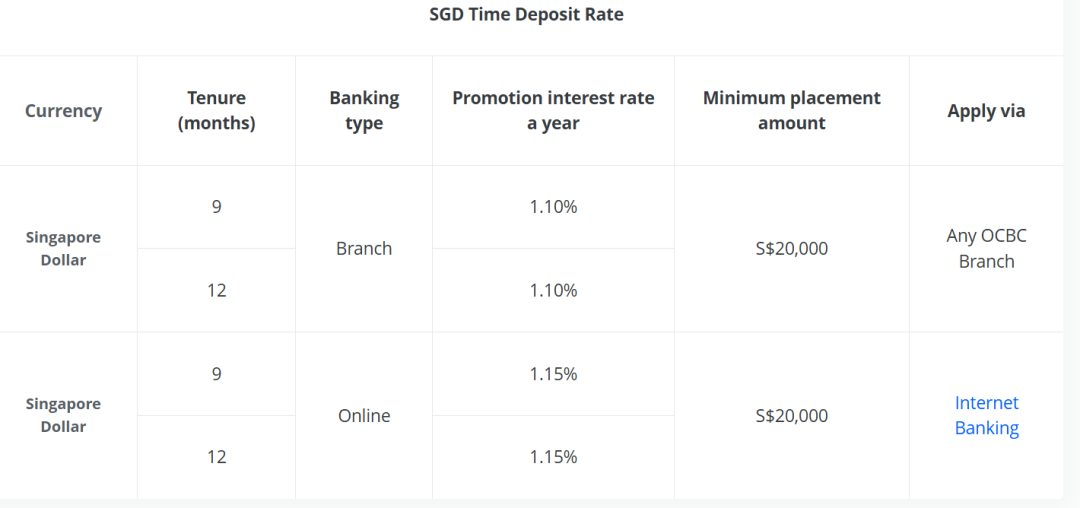Image resolution: width=1080 pixels, height=508 pixels.
Task: Select the Online banking type cell
Action: pos(364,416)
